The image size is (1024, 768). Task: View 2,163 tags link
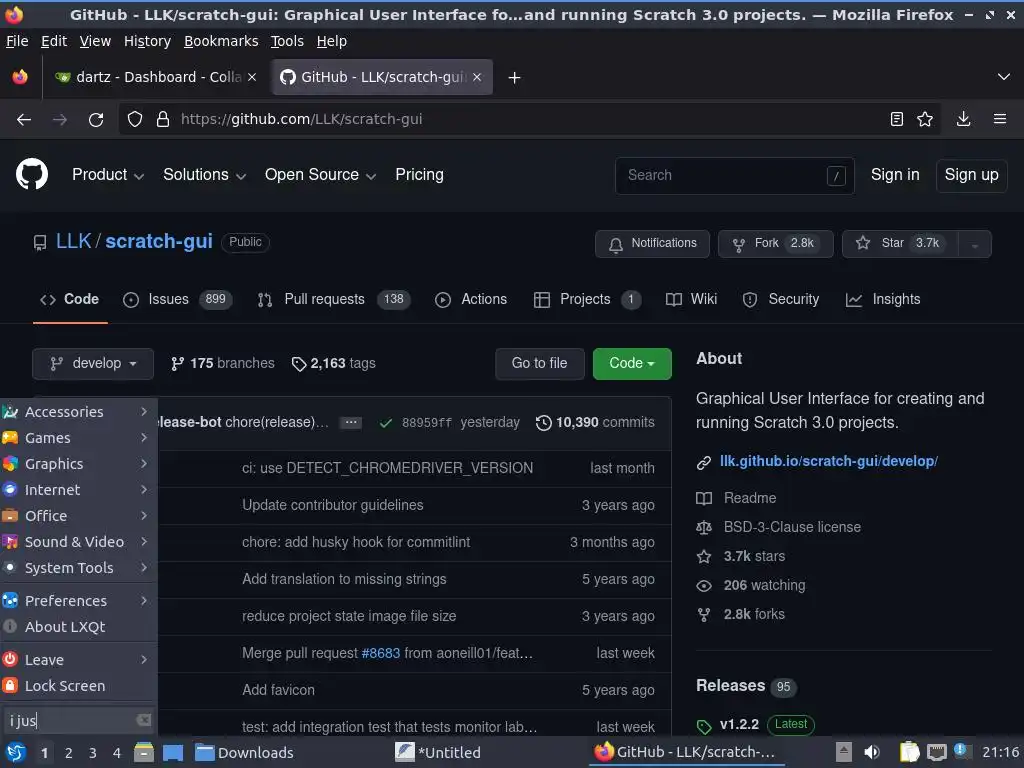point(334,364)
